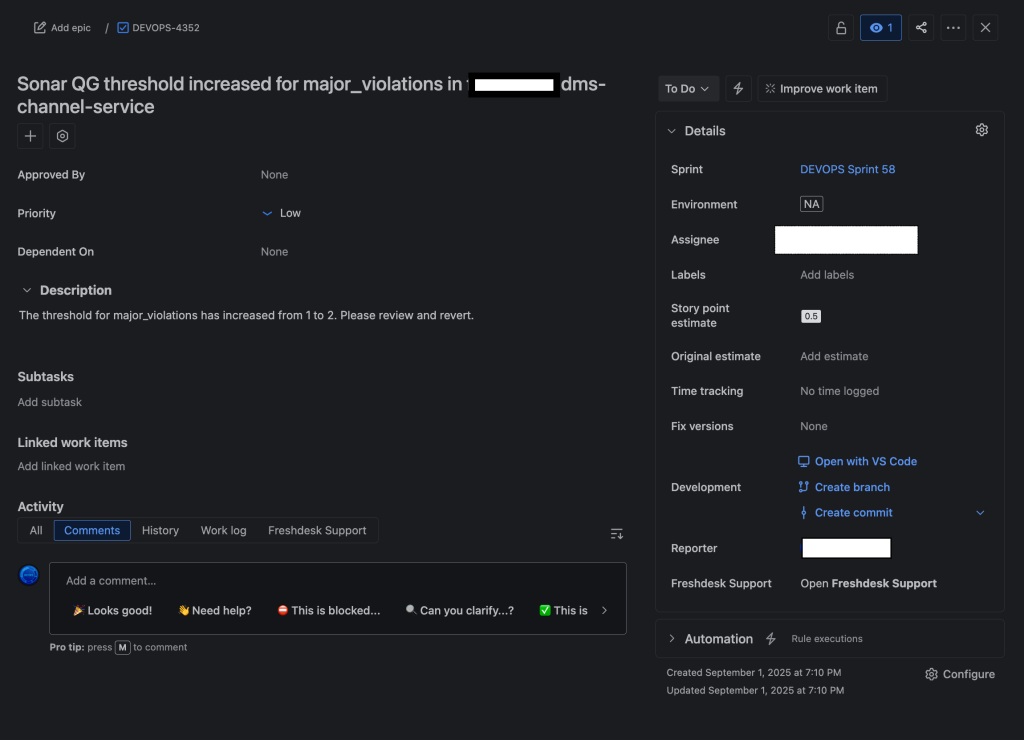Click the Improve work item button
Viewport: 1024px width, 740px height.
(x=821, y=88)
